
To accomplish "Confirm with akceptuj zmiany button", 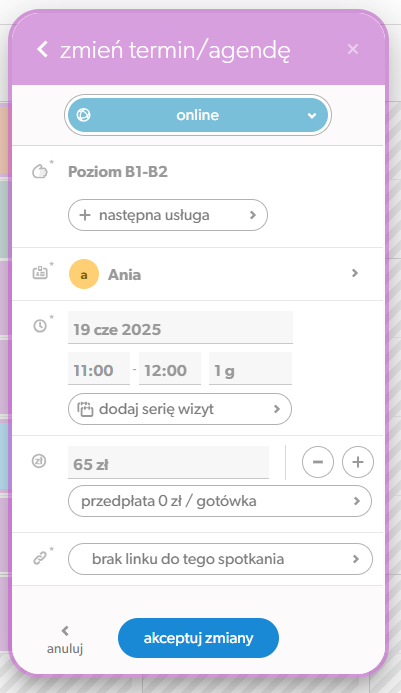I will (199, 638).
